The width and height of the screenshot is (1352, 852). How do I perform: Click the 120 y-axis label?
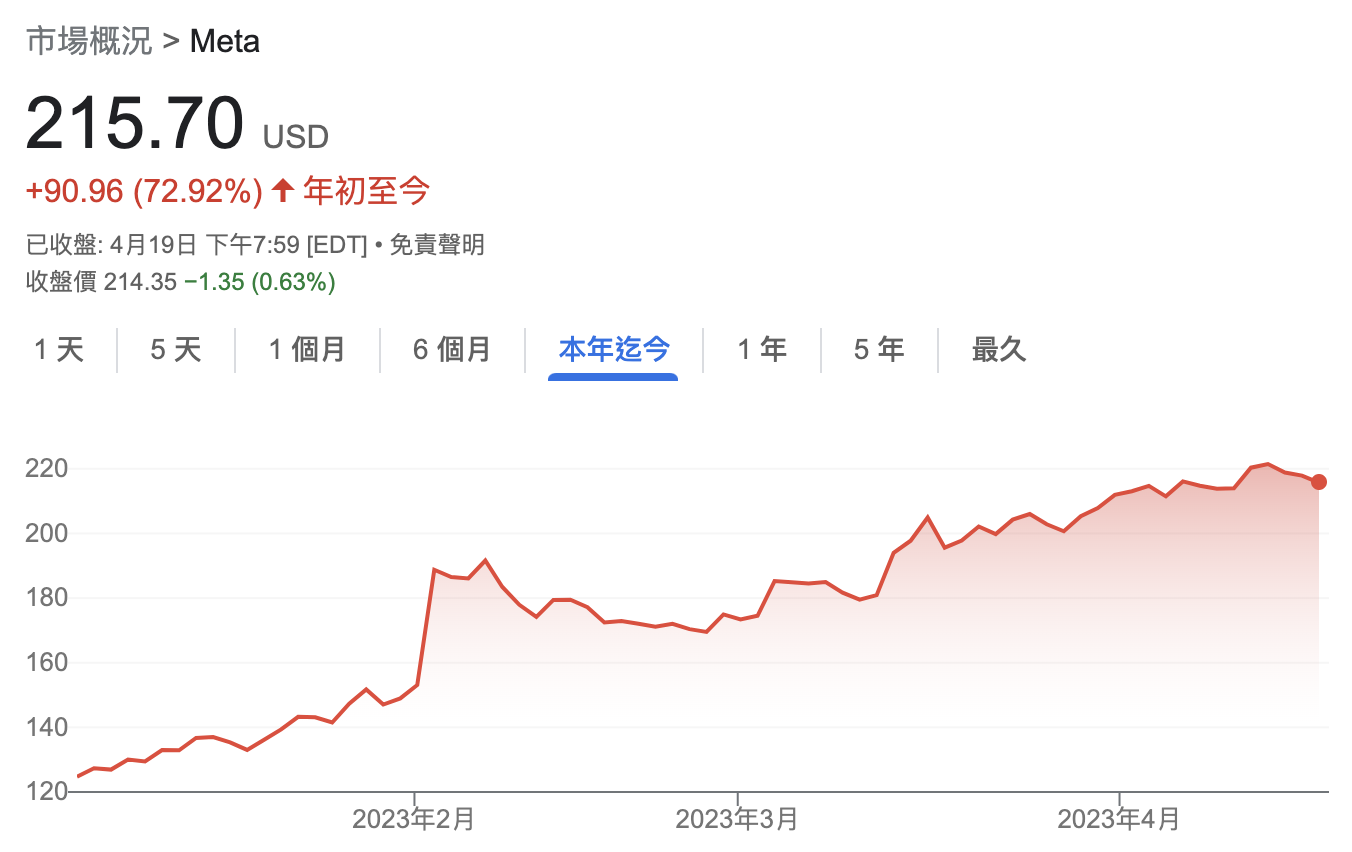click(46, 792)
